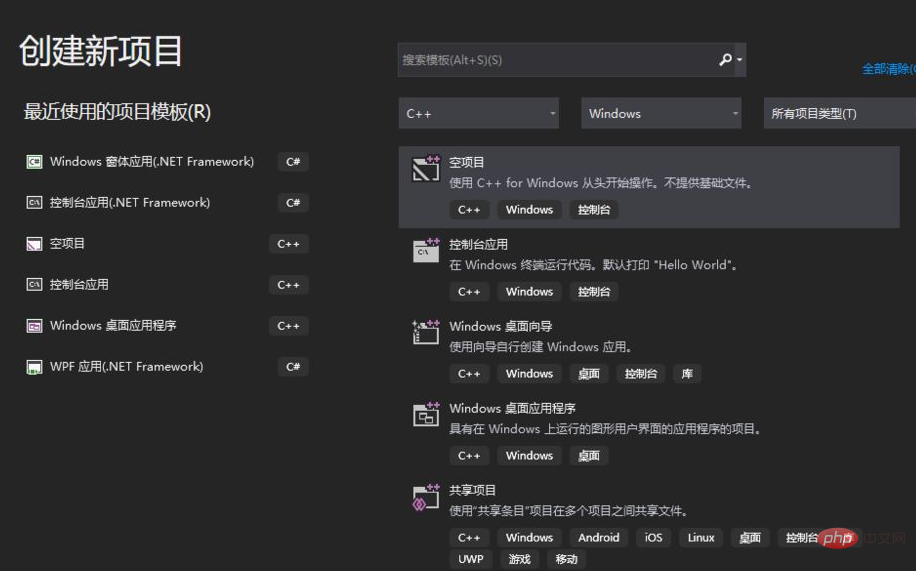The width and height of the screenshot is (916, 571).
Task: Click the C++ tag beside recent 空项目
Action: coord(289,244)
